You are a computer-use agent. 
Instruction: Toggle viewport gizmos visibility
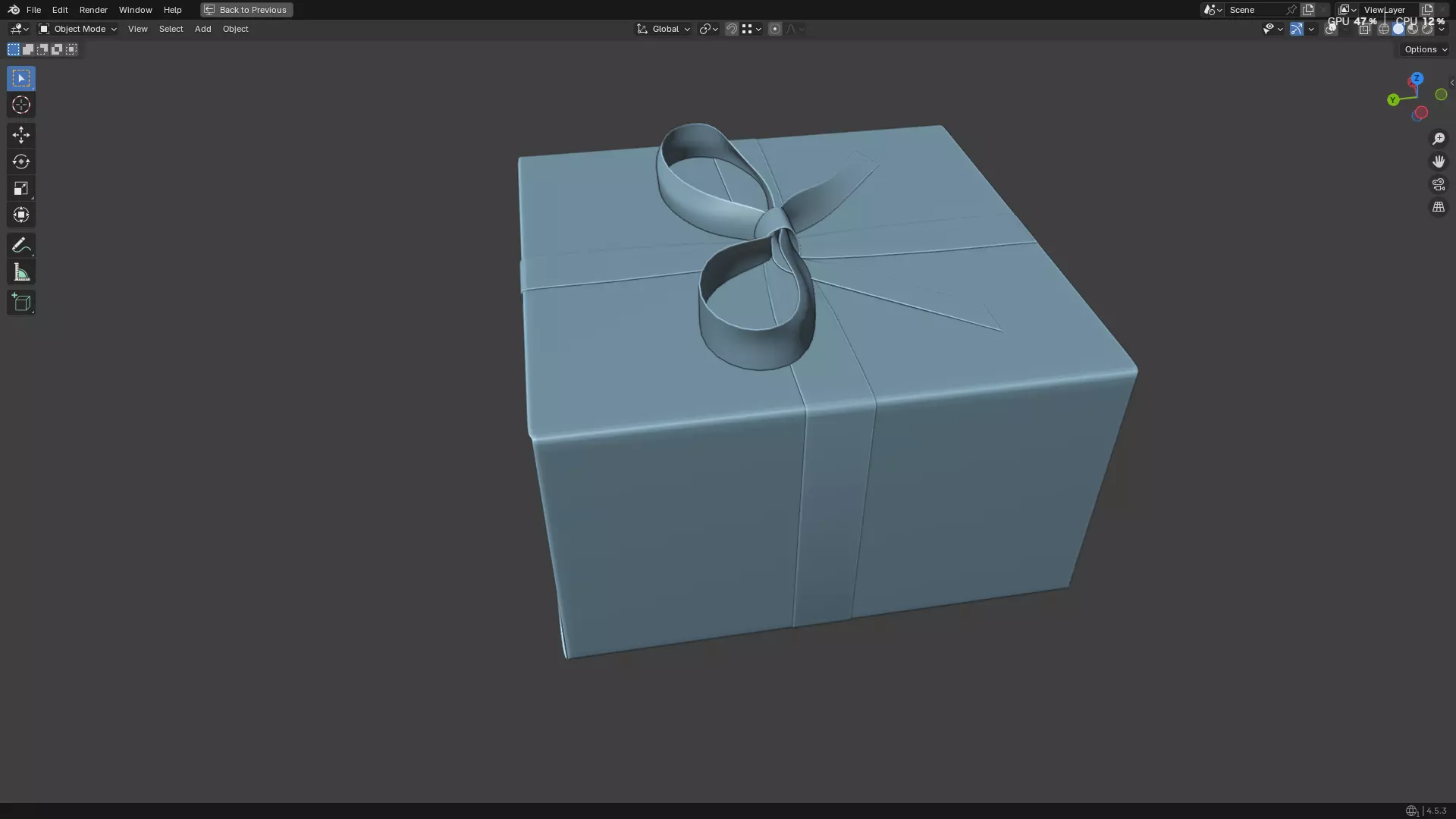(1297, 29)
